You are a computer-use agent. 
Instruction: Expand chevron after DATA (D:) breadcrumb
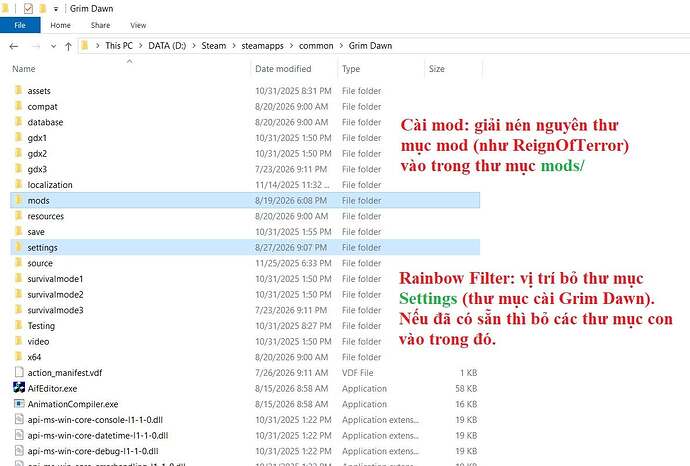[194, 46]
